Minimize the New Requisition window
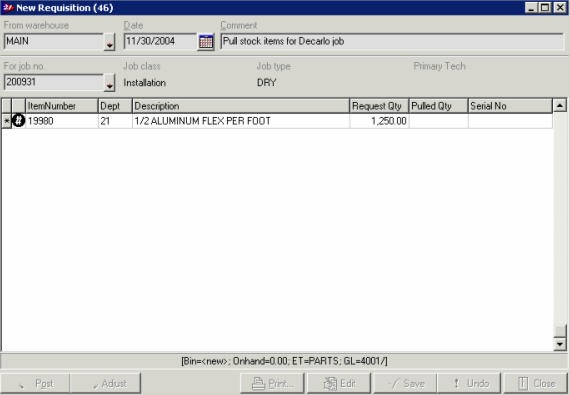 531,8
